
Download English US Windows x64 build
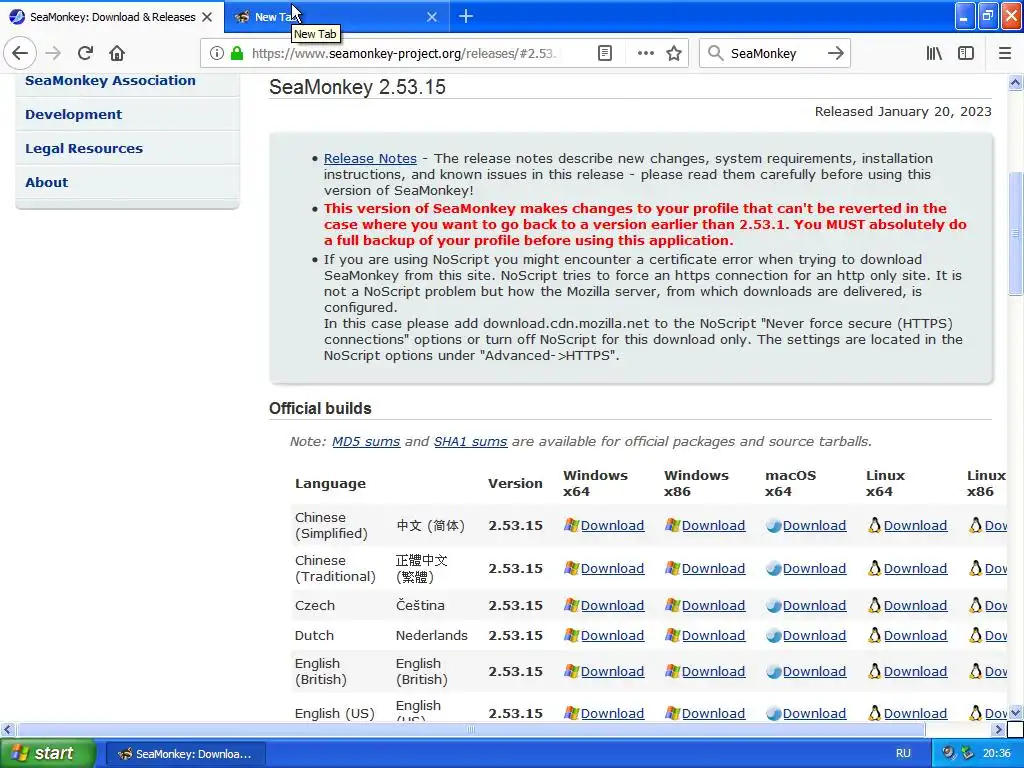point(612,714)
